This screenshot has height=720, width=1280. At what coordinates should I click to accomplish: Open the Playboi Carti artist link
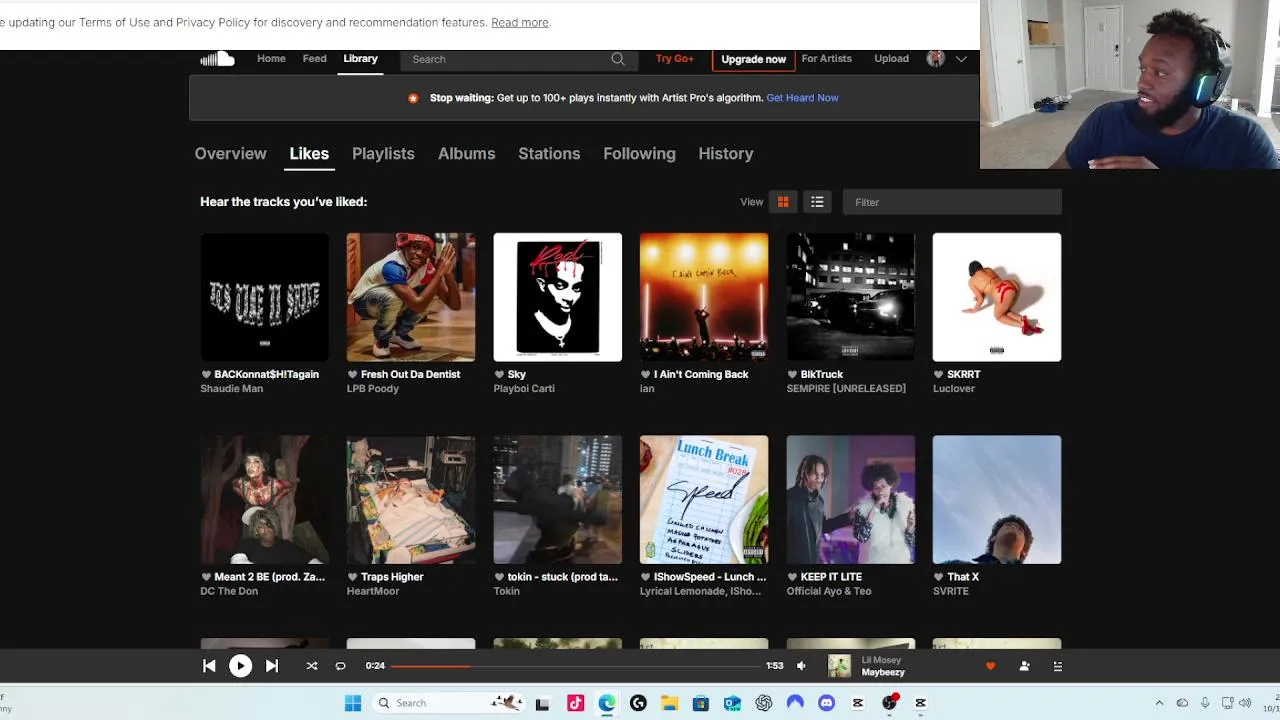coord(524,389)
